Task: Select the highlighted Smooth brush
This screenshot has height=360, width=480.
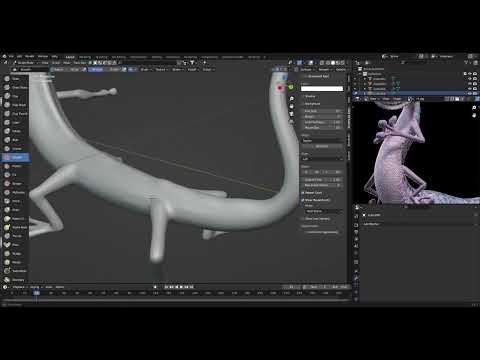Action: 15,157
